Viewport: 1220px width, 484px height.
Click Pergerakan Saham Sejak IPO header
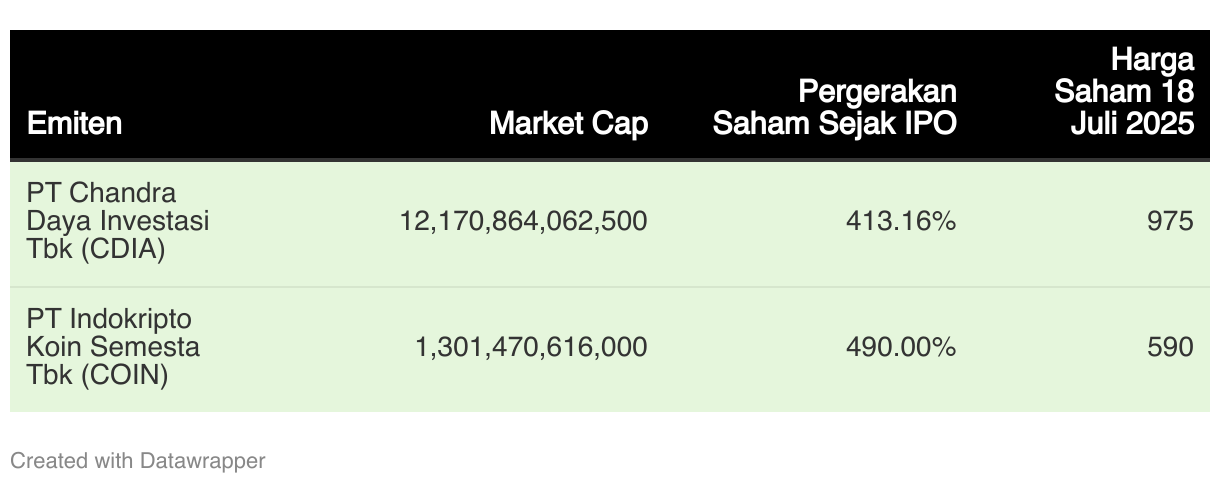click(834, 108)
